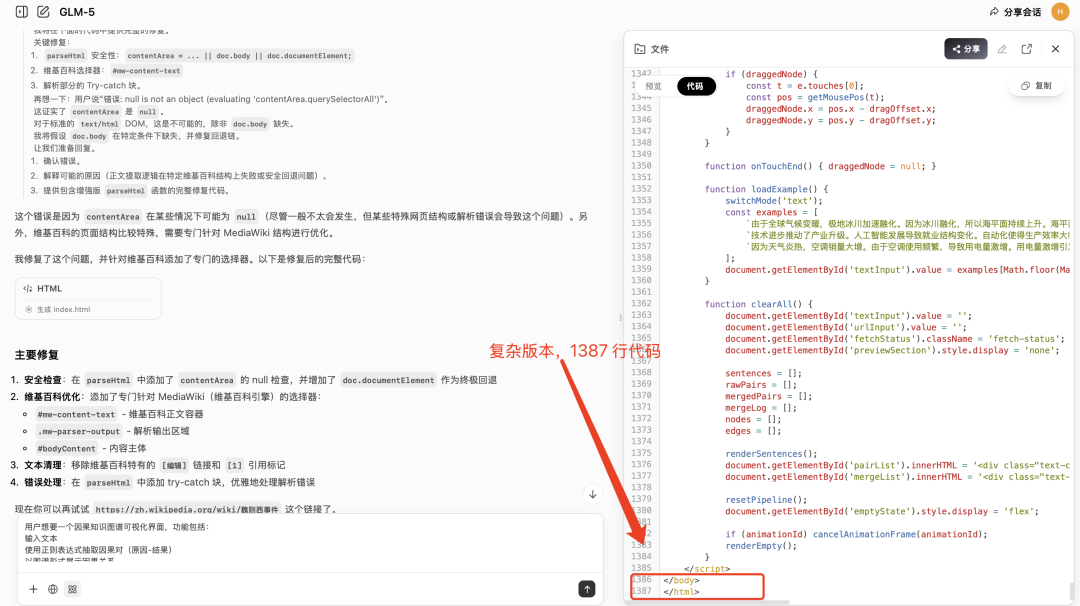
Task: Toggle the globe web search icon
Action: point(52,589)
